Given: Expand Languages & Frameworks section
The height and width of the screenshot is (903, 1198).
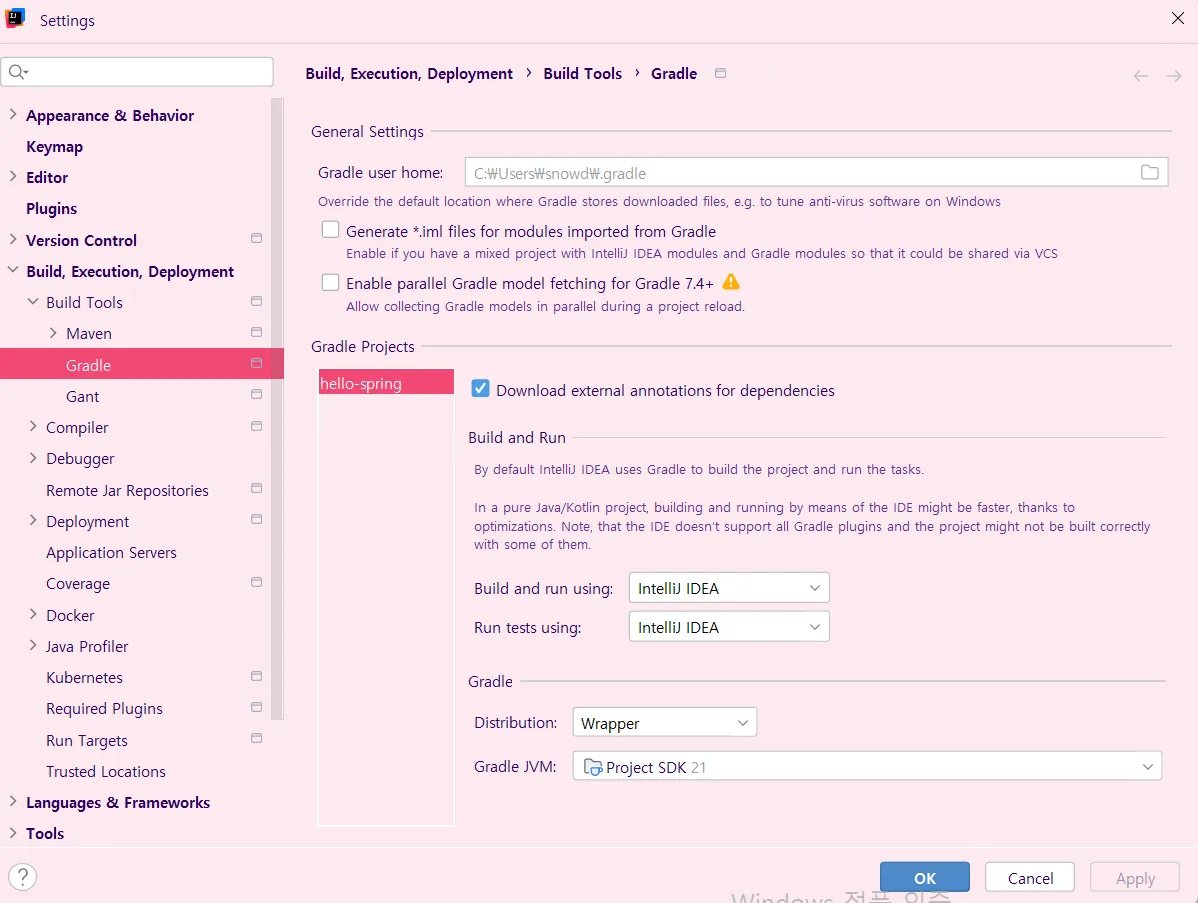Looking at the screenshot, I should 13,801.
